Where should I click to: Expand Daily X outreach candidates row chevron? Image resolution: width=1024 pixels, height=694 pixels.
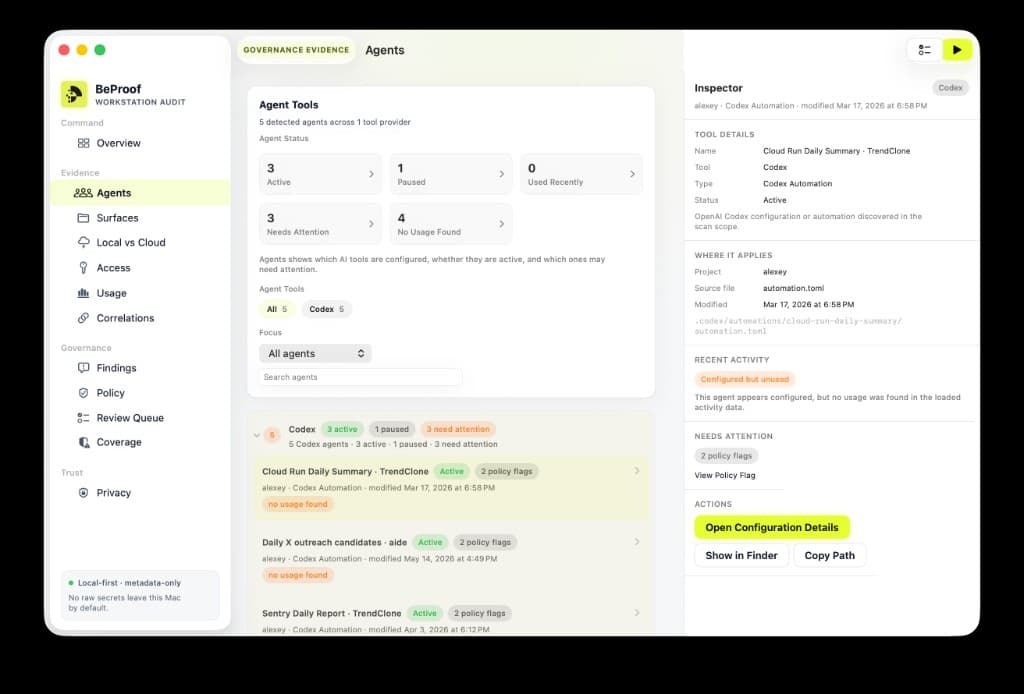(x=637, y=542)
